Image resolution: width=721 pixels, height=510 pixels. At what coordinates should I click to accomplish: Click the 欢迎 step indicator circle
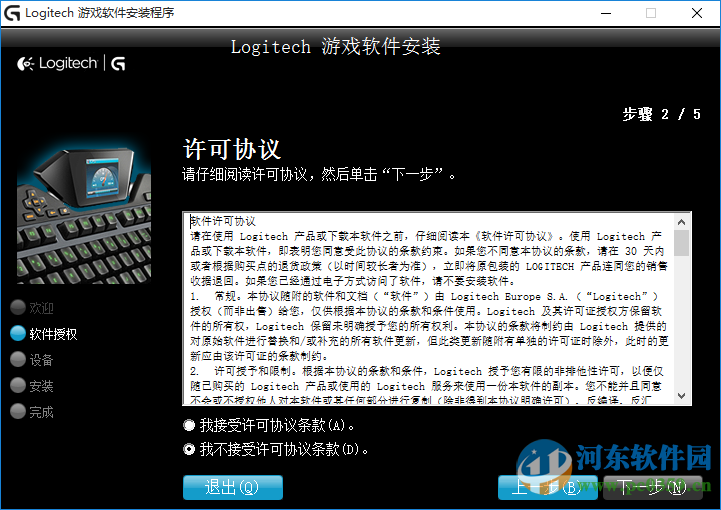(x=18, y=308)
